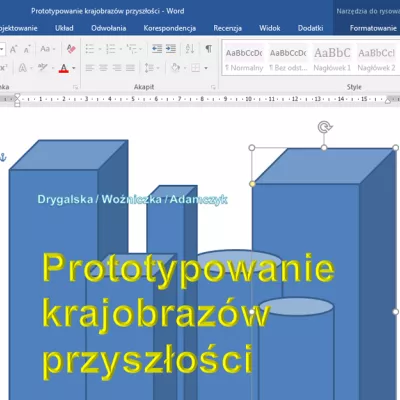Start a bulleted list
Screen dimensions: 400x400
pos(90,49)
